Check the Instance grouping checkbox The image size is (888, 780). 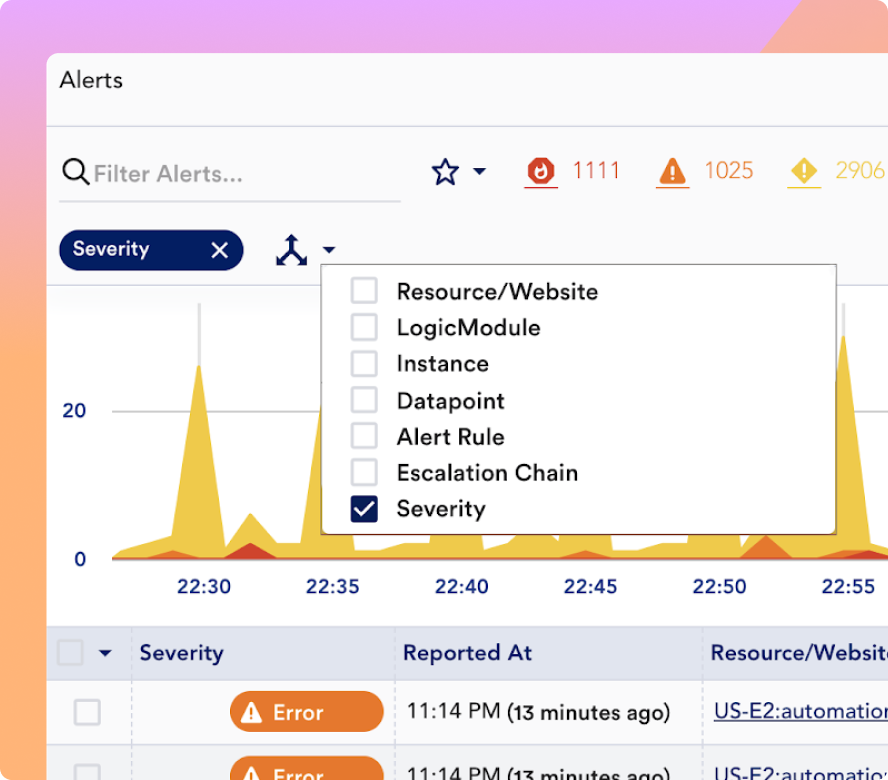(364, 363)
